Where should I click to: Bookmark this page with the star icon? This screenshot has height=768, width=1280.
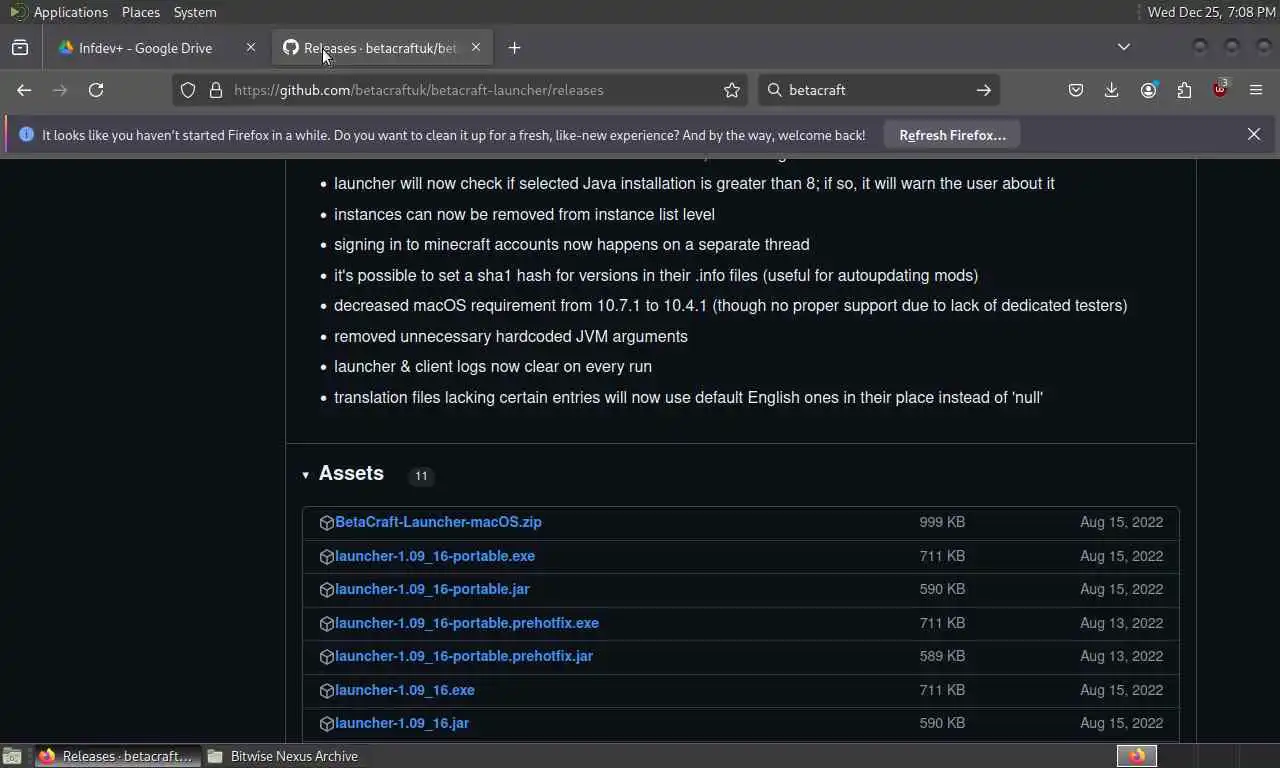coord(732,90)
